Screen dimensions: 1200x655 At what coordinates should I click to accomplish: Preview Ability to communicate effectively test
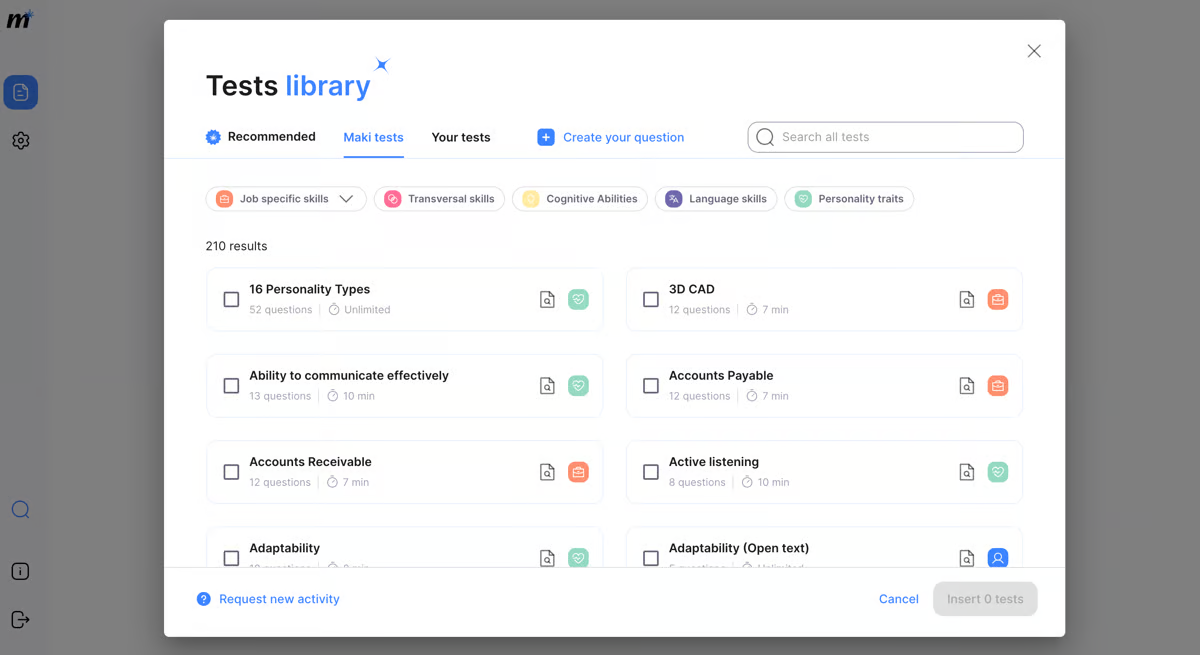point(547,386)
